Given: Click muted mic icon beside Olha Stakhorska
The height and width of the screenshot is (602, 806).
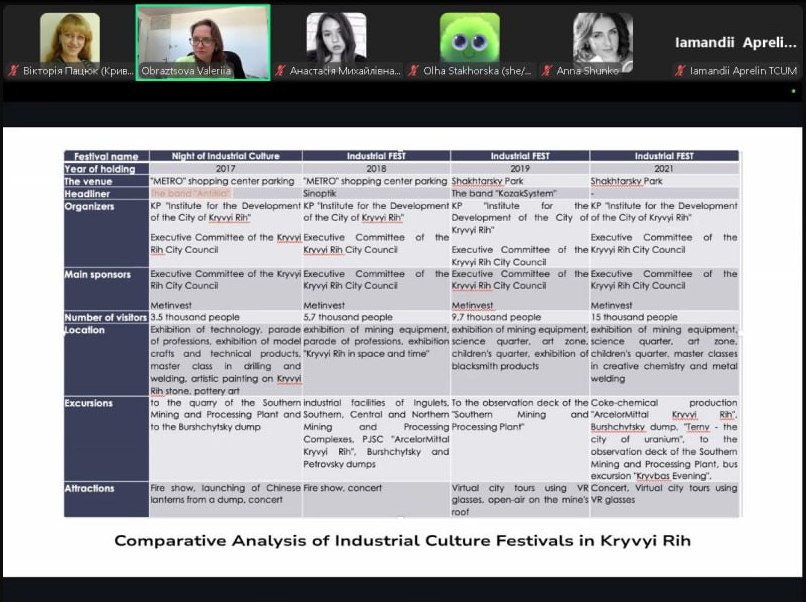Looking at the screenshot, I should tap(414, 71).
